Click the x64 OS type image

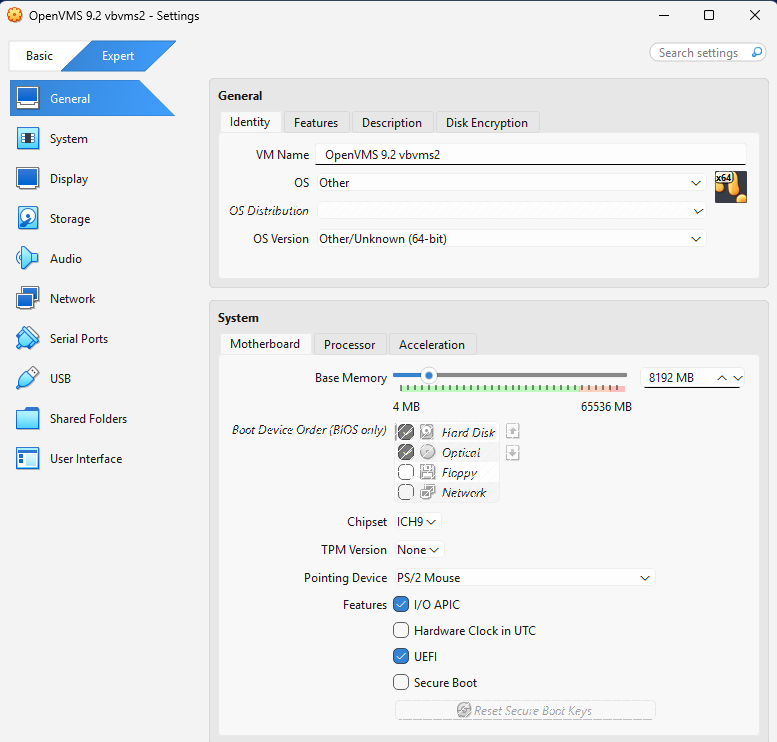(x=730, y=187)
